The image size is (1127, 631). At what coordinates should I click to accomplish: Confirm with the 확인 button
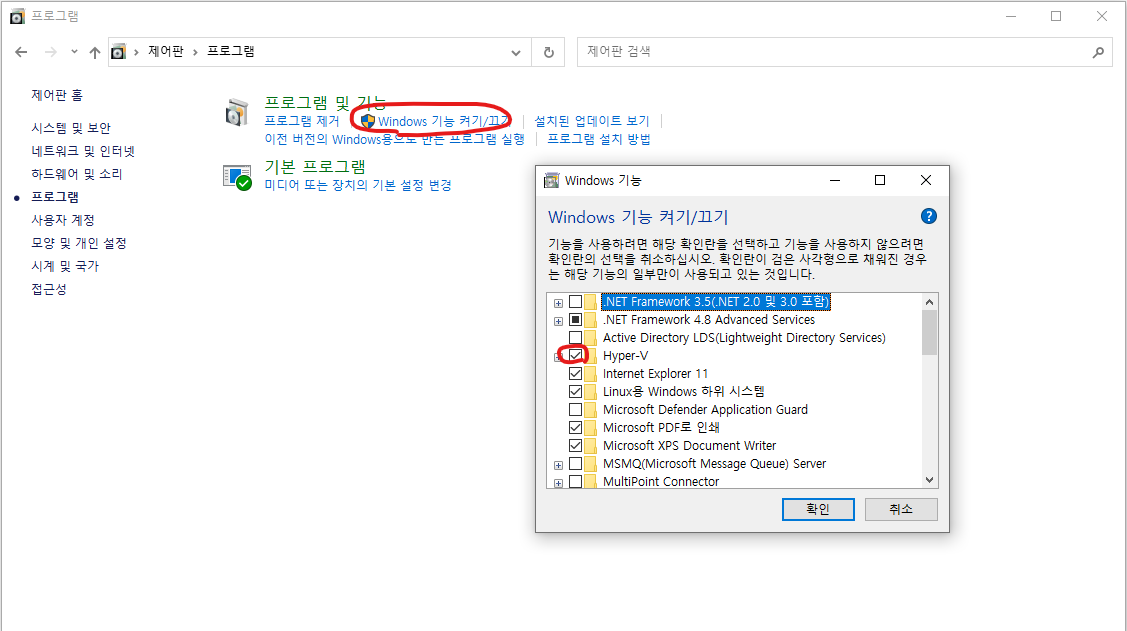point(818,509)
